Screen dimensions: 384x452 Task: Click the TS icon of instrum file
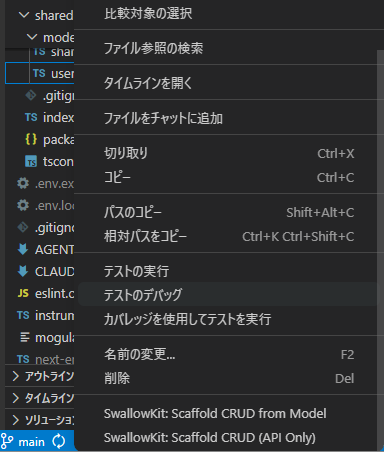point(23,315)
